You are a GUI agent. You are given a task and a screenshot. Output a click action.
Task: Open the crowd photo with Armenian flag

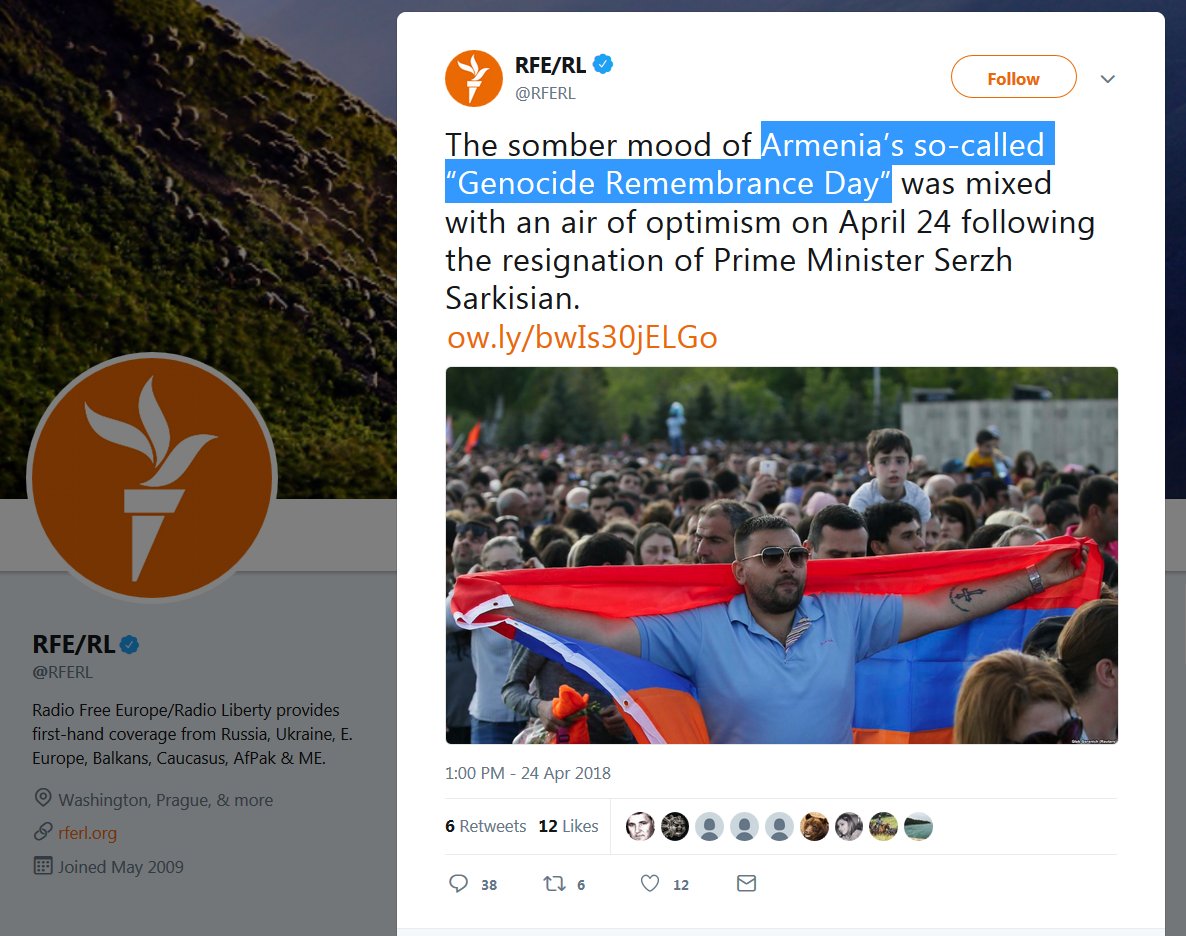(781, 555)
